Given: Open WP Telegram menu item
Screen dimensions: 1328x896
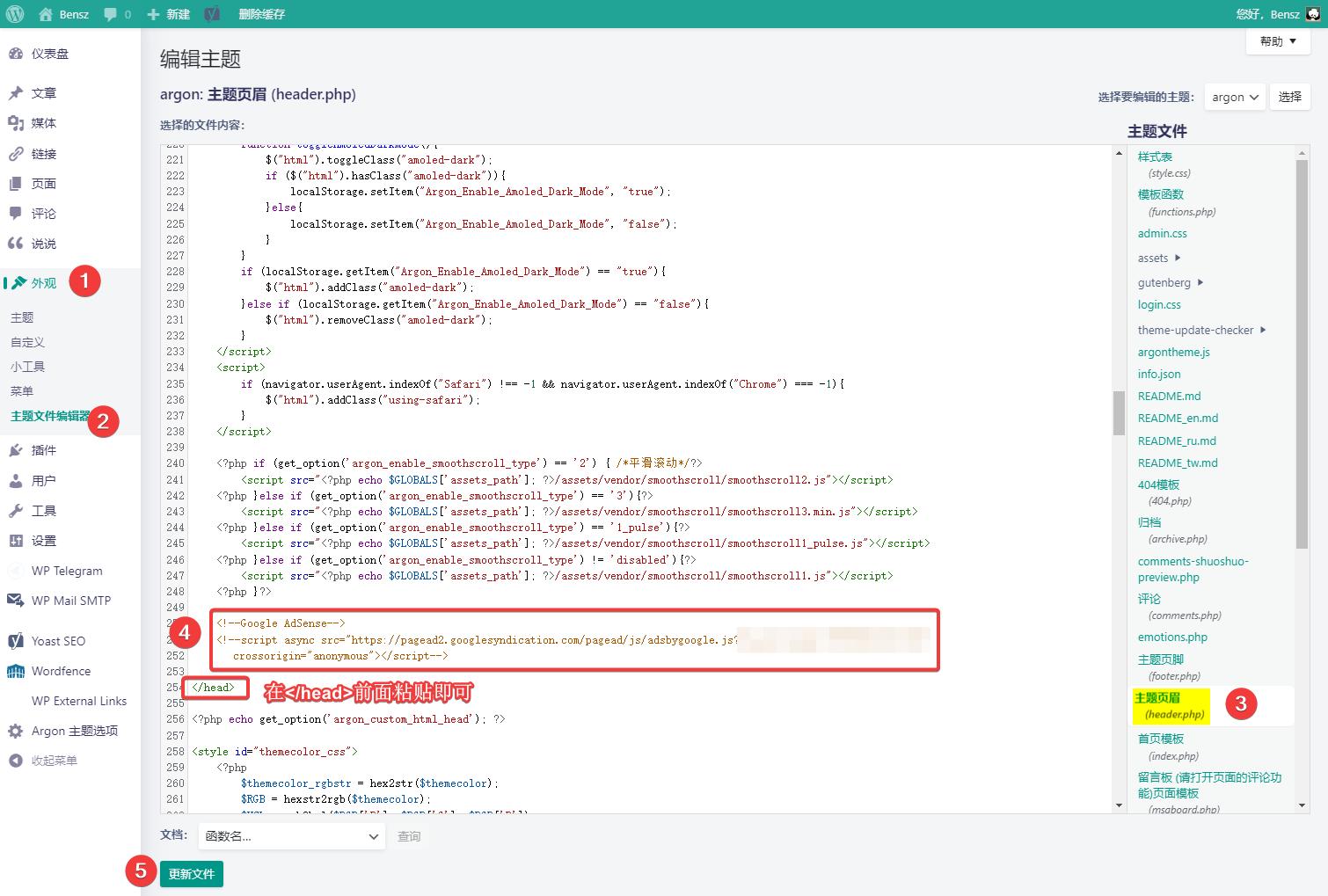Looking at the screenshot, I should (67, 571).
